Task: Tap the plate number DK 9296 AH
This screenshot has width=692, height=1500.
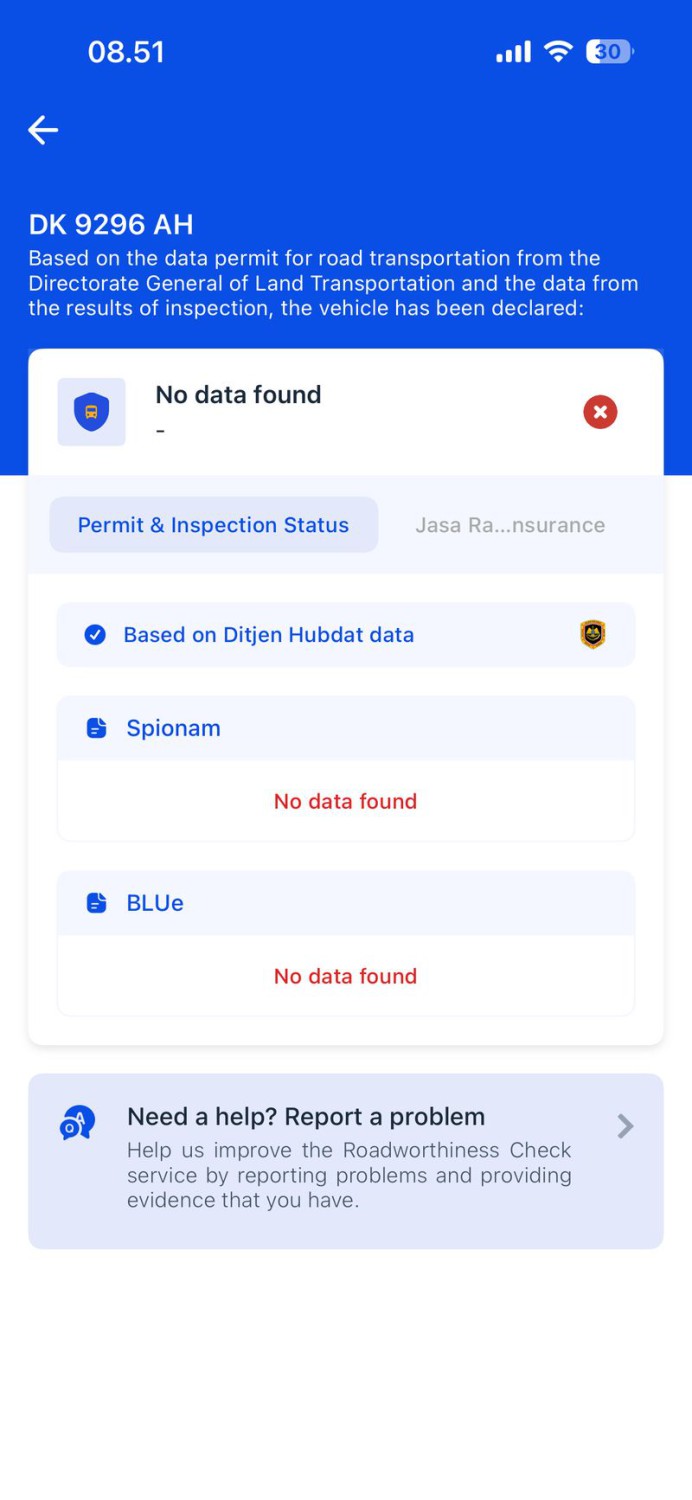Action: click(x=110, y=224)
